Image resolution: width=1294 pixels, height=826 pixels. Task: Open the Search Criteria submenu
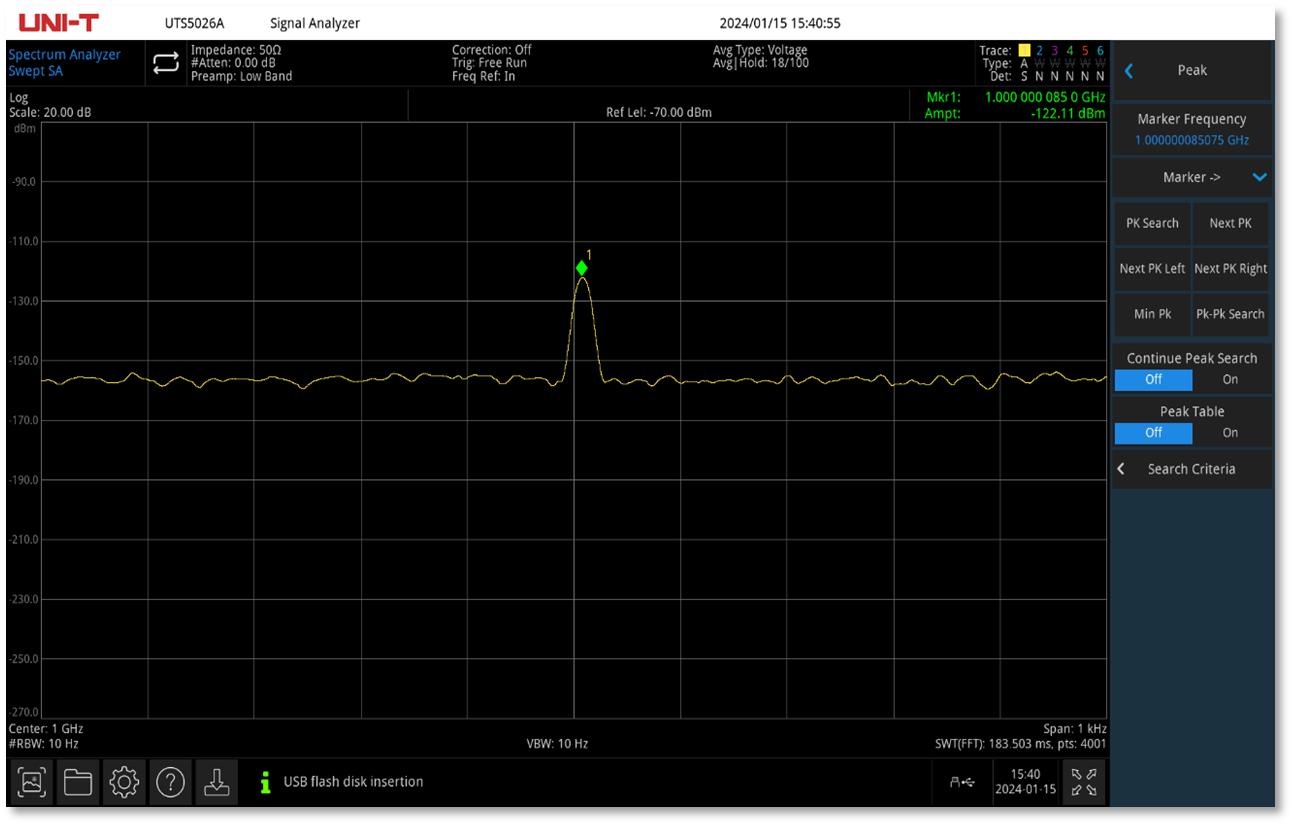[1192, 469]
